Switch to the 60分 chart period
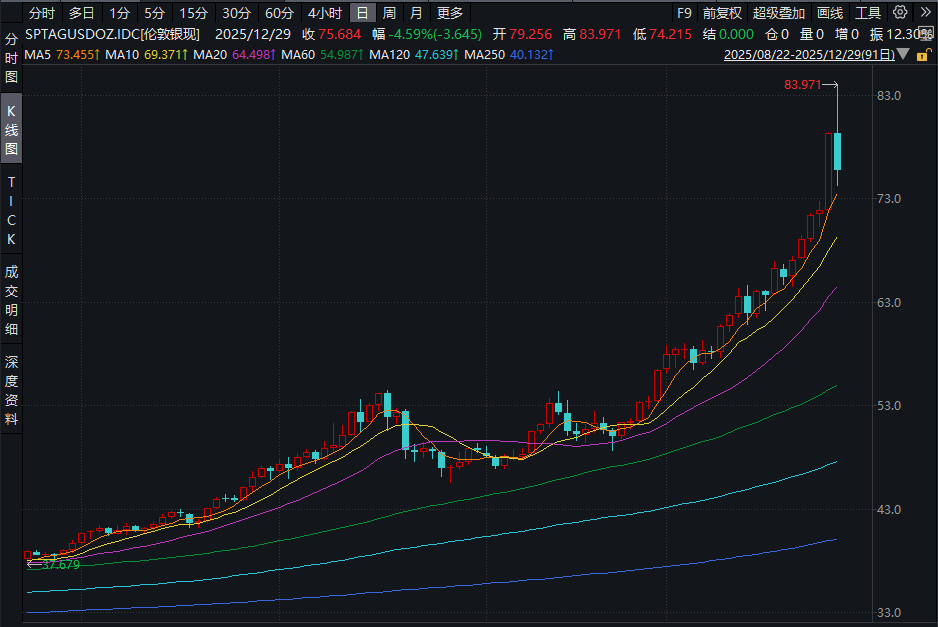The height and width of the screenshot is (627, 938). click(279, 13)
